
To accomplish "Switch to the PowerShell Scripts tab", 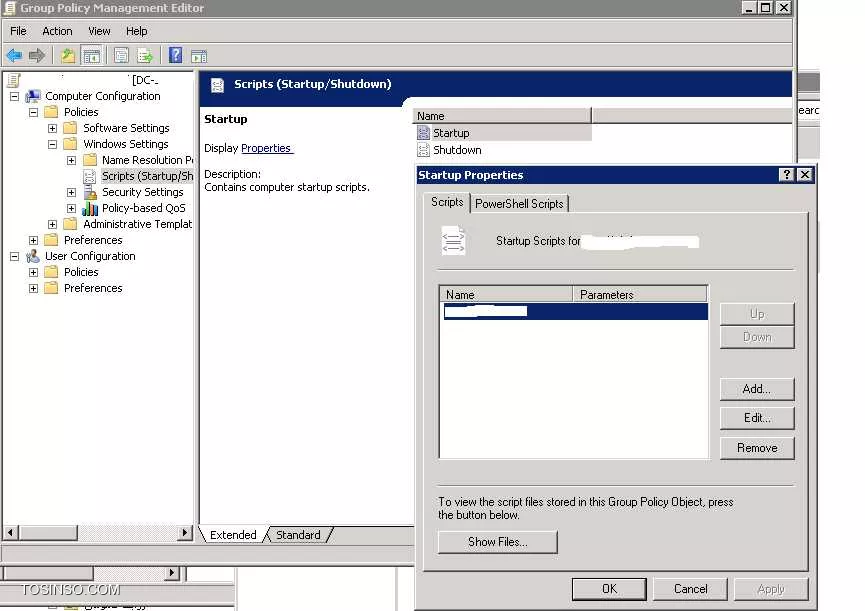I will [x=519, y=204].
